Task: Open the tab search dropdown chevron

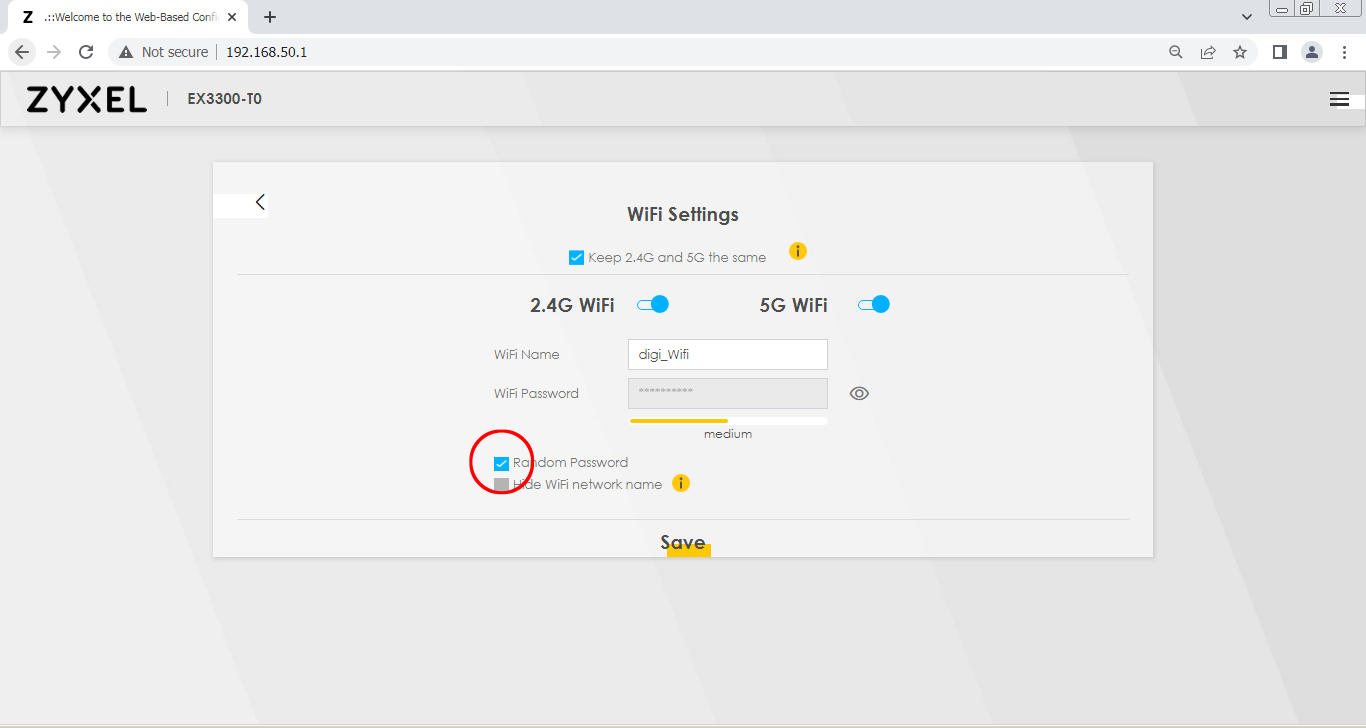Action: 1247,17
